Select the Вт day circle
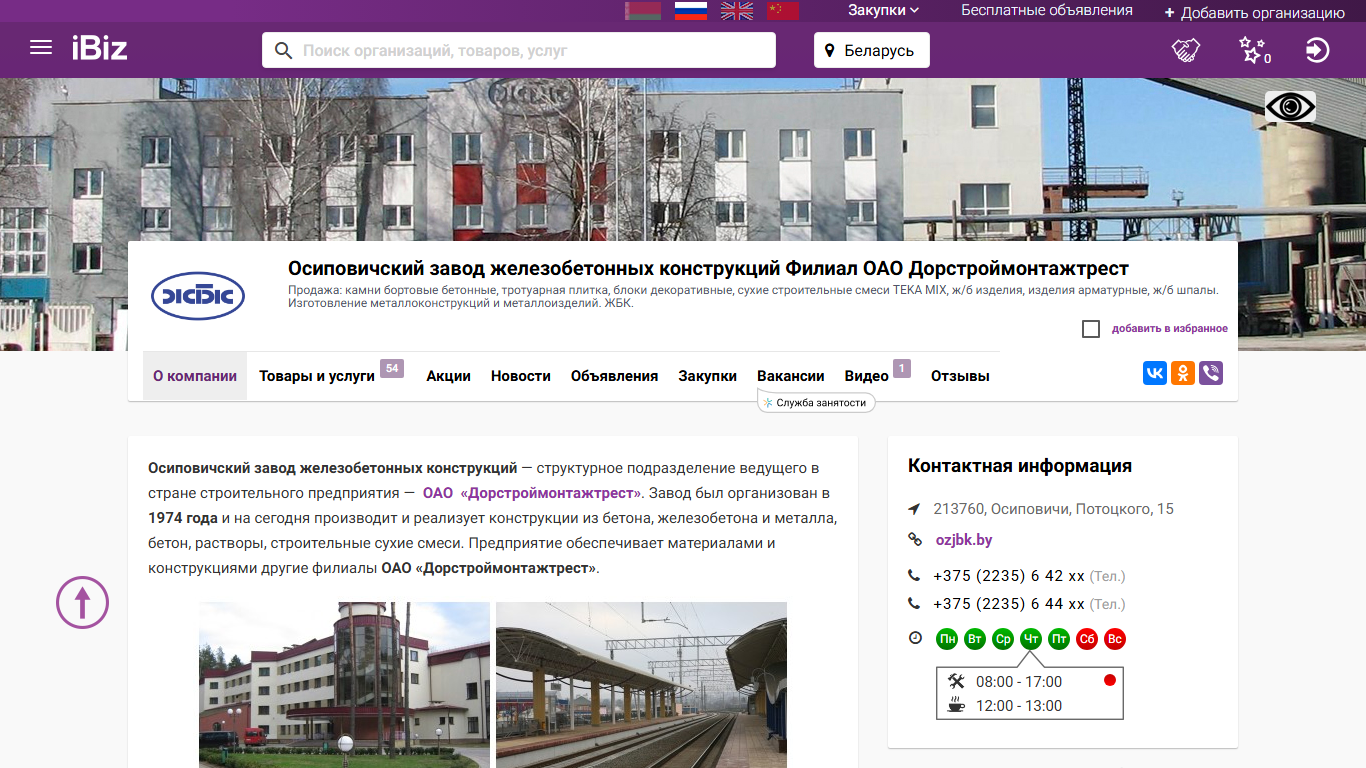This screenshot has width=1366, height=768. [x=975, y=639]
